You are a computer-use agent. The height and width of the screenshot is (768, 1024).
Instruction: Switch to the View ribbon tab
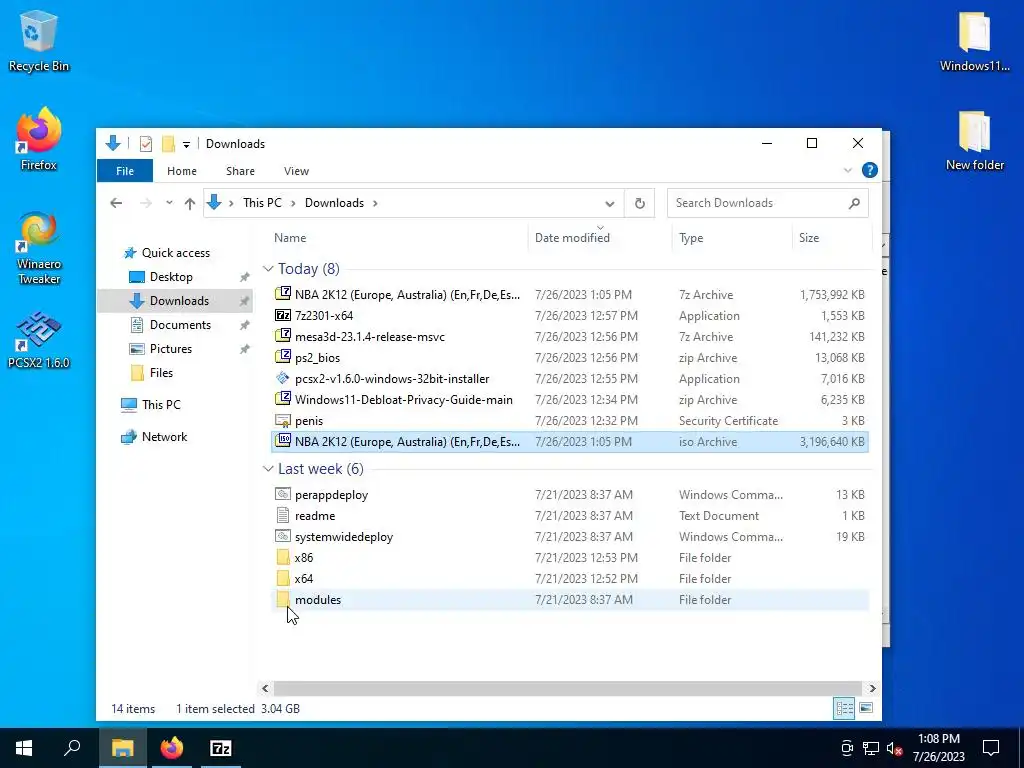[x=296, y=171]
